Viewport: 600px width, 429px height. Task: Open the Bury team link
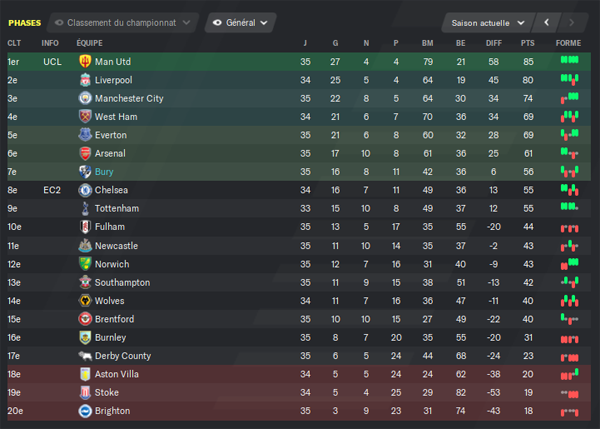click(x=104, y=171)
